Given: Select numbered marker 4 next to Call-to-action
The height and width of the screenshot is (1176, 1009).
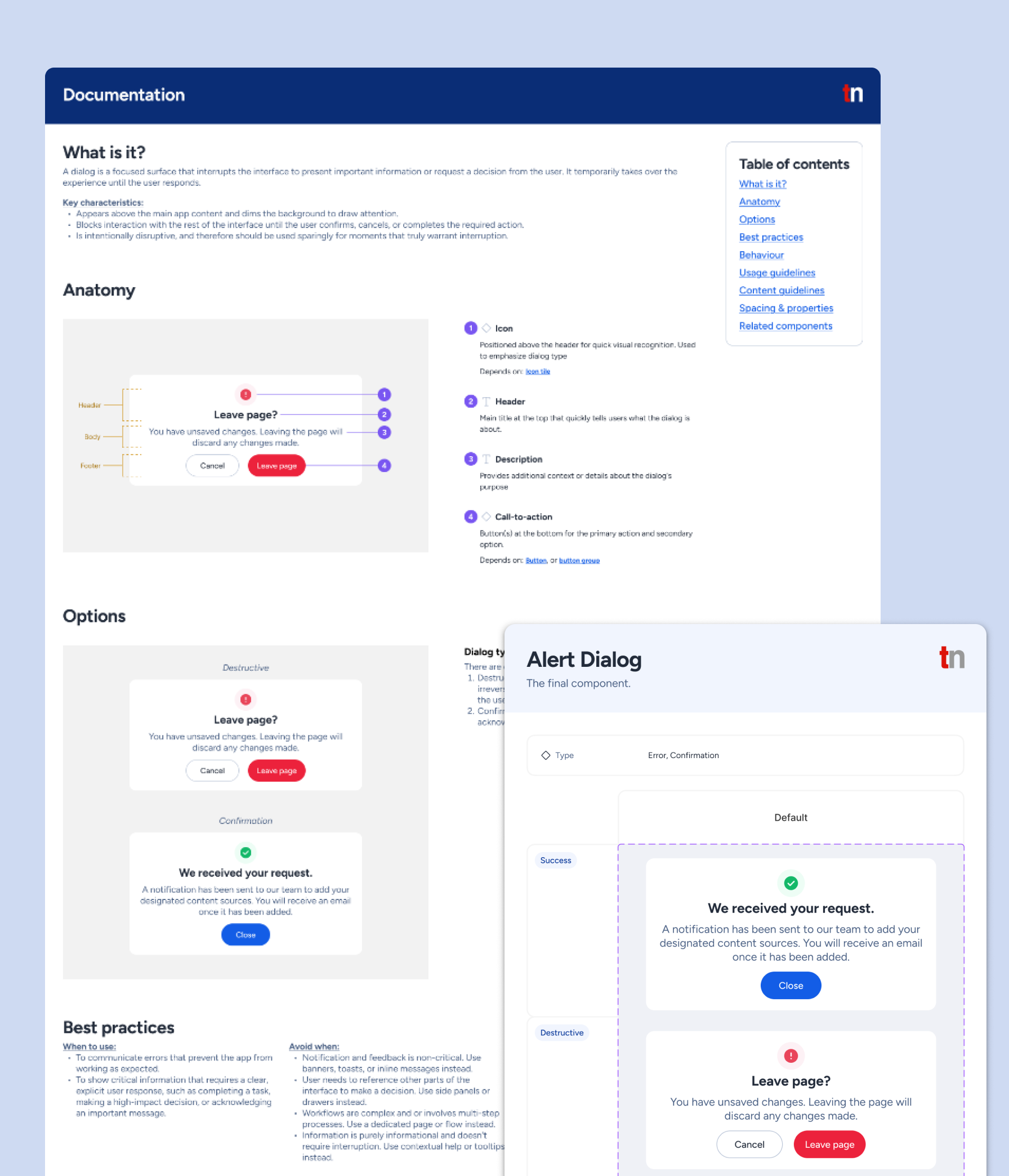Looking at the screenshot, I should (x=471, y=516).
